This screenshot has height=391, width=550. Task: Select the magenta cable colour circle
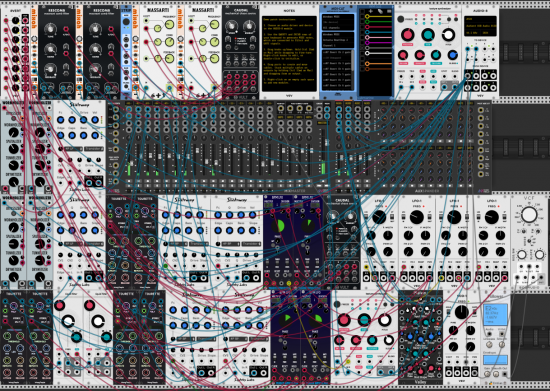(x=367, y=43)
